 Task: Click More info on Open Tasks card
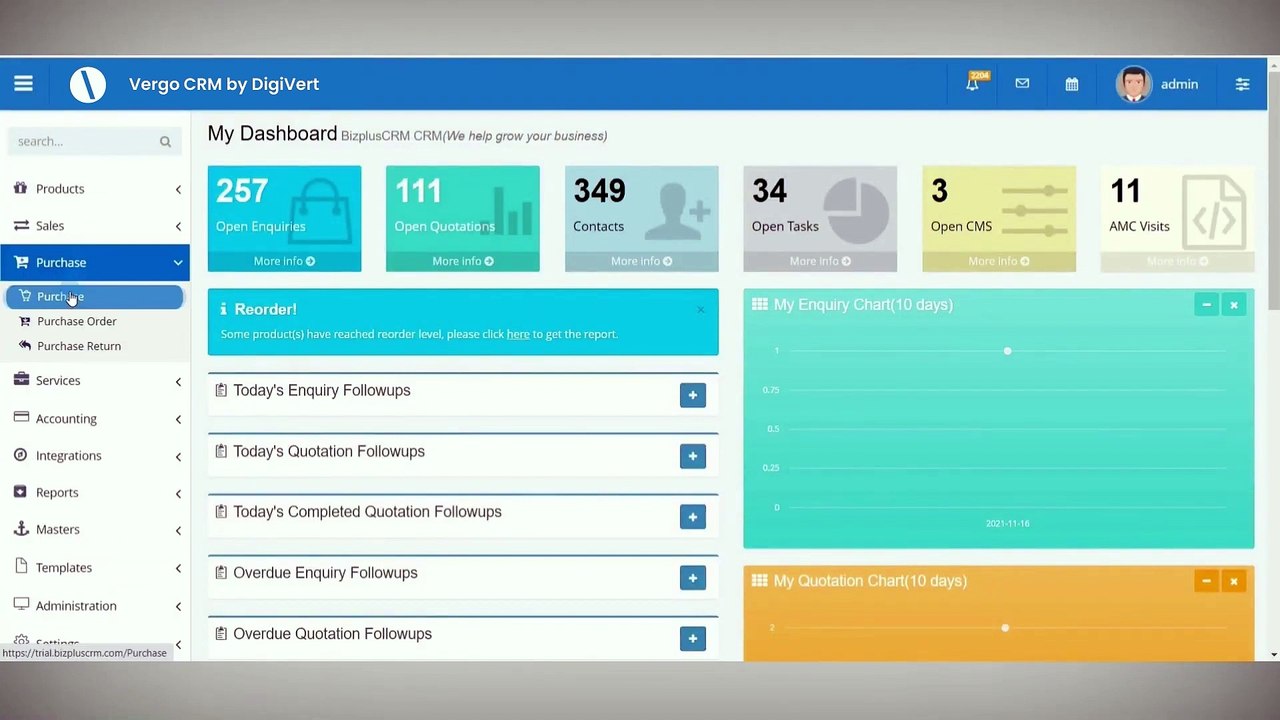(x=820, y=261)
